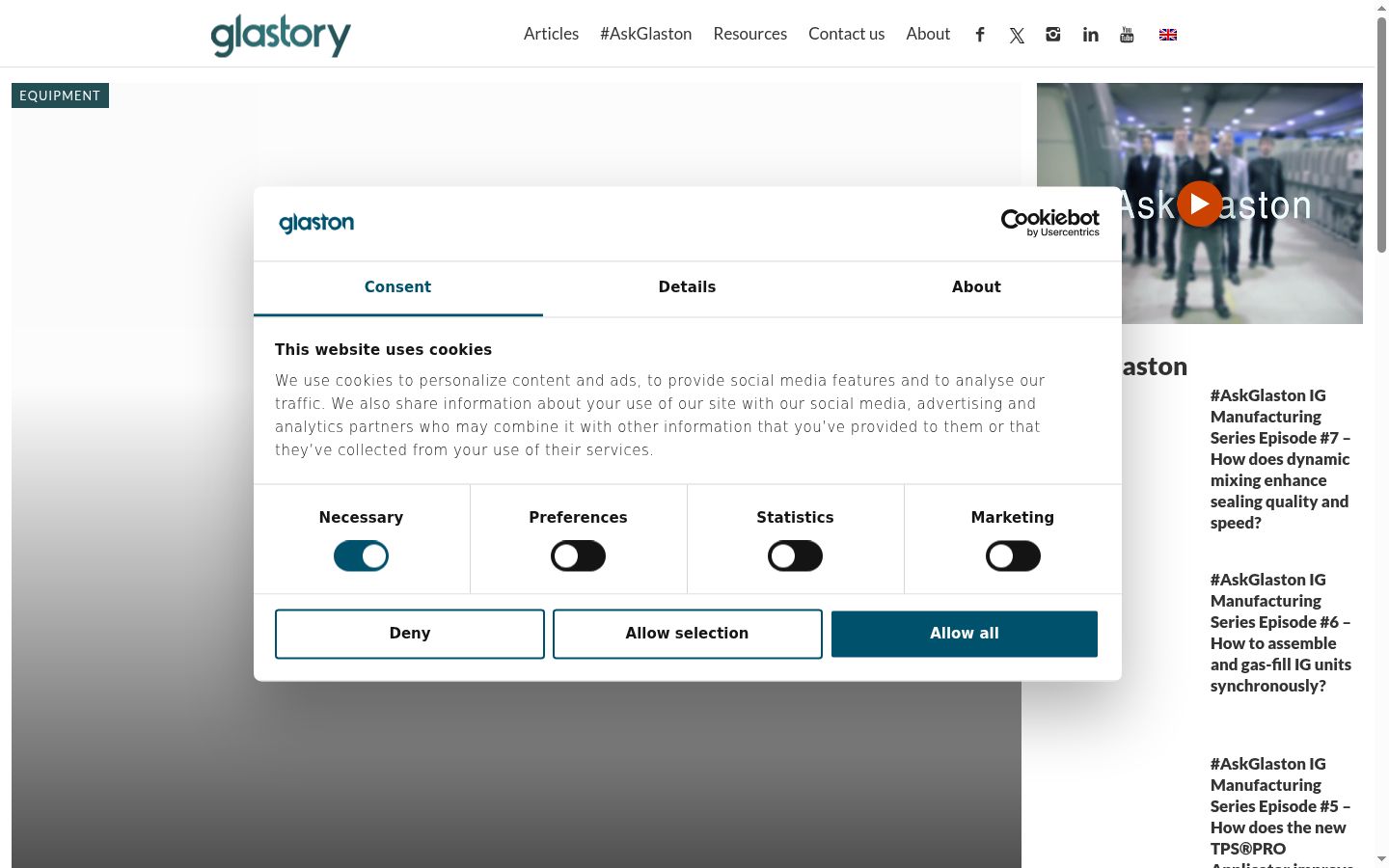This screenshot has height=868, width=1389.
Task: Switch to the Details tab
Action: (x=688, y=287)
